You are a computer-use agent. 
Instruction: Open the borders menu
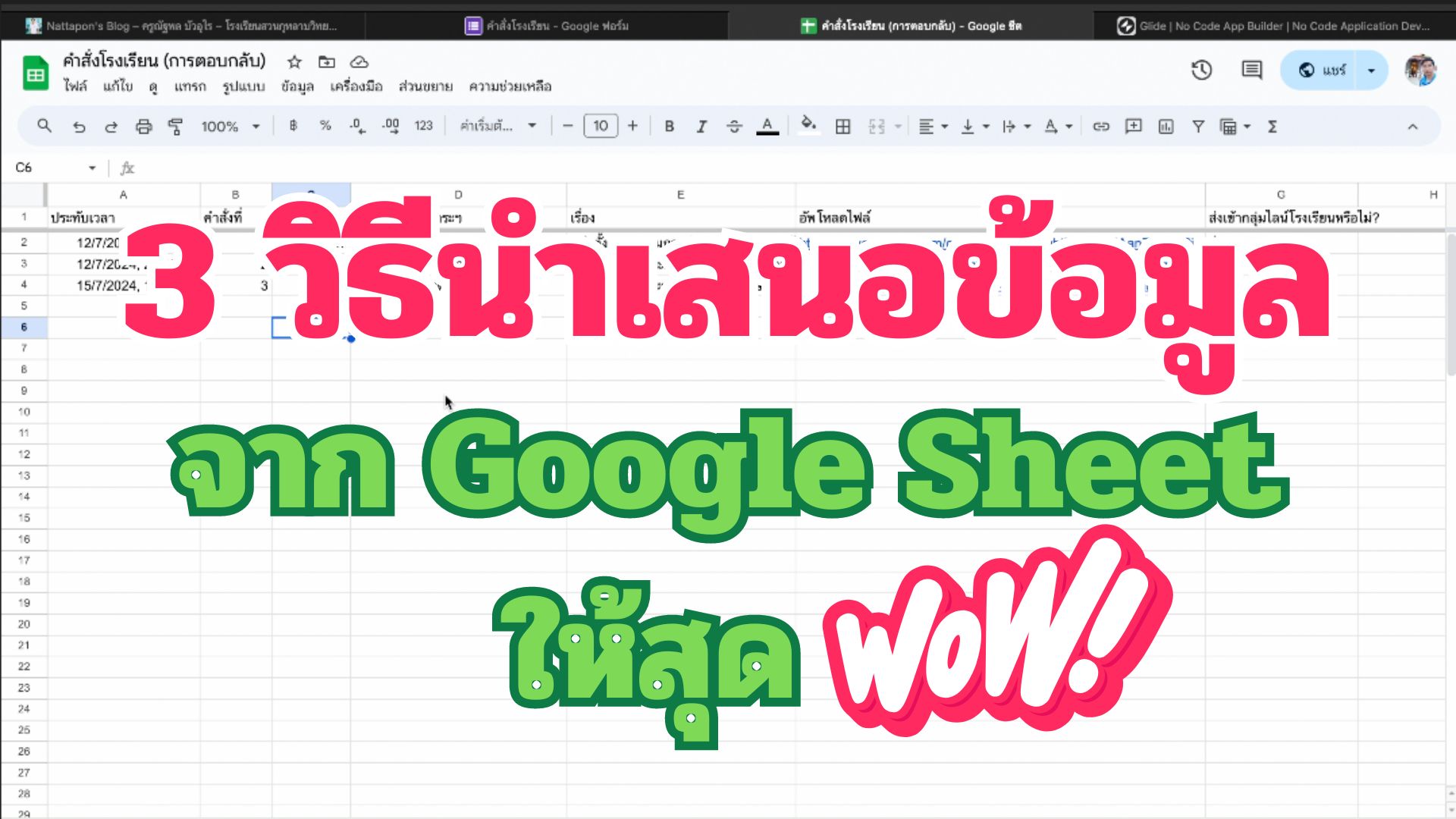coord(843,127)
